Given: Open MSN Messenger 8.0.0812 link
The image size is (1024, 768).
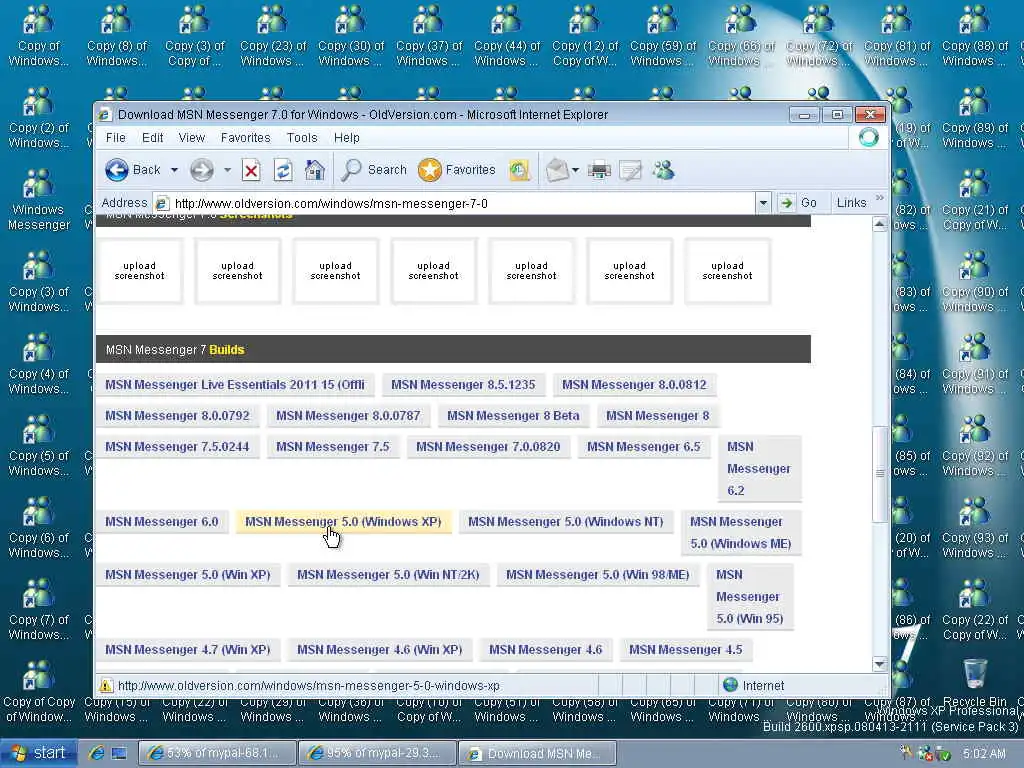Looking at the screenshot, I should coord(634,385).
